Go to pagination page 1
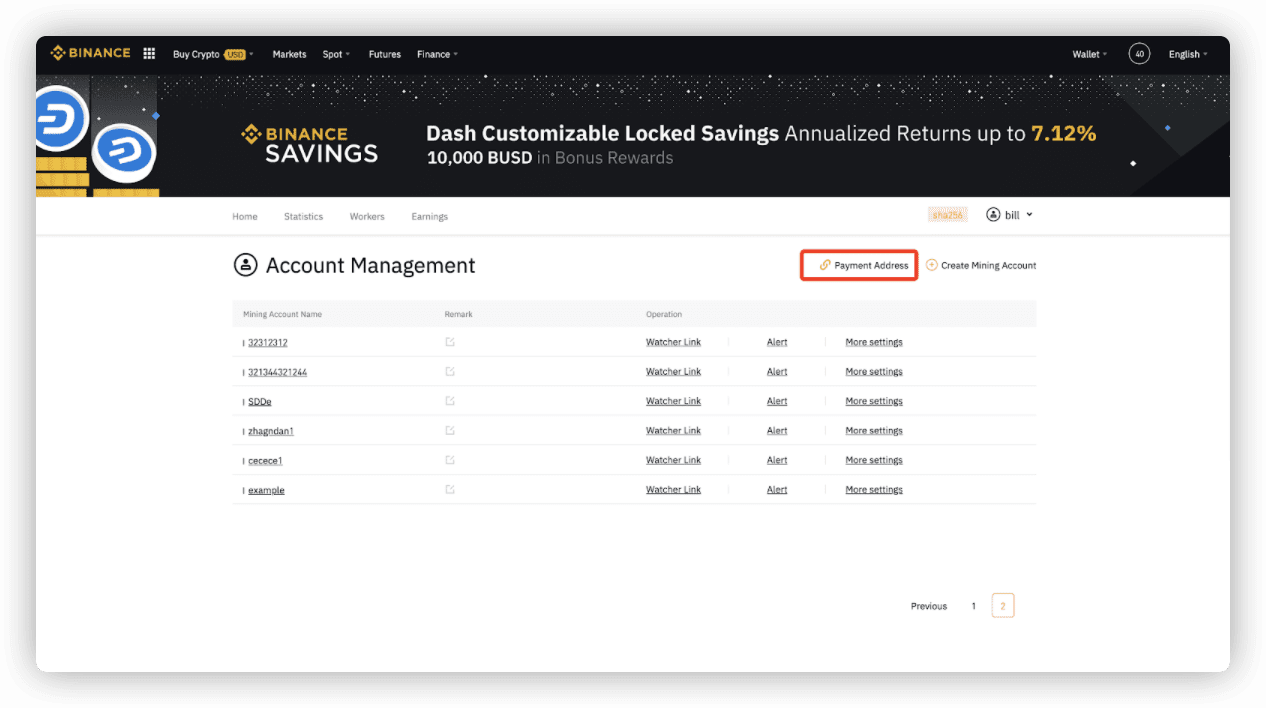 coord(973,606)
